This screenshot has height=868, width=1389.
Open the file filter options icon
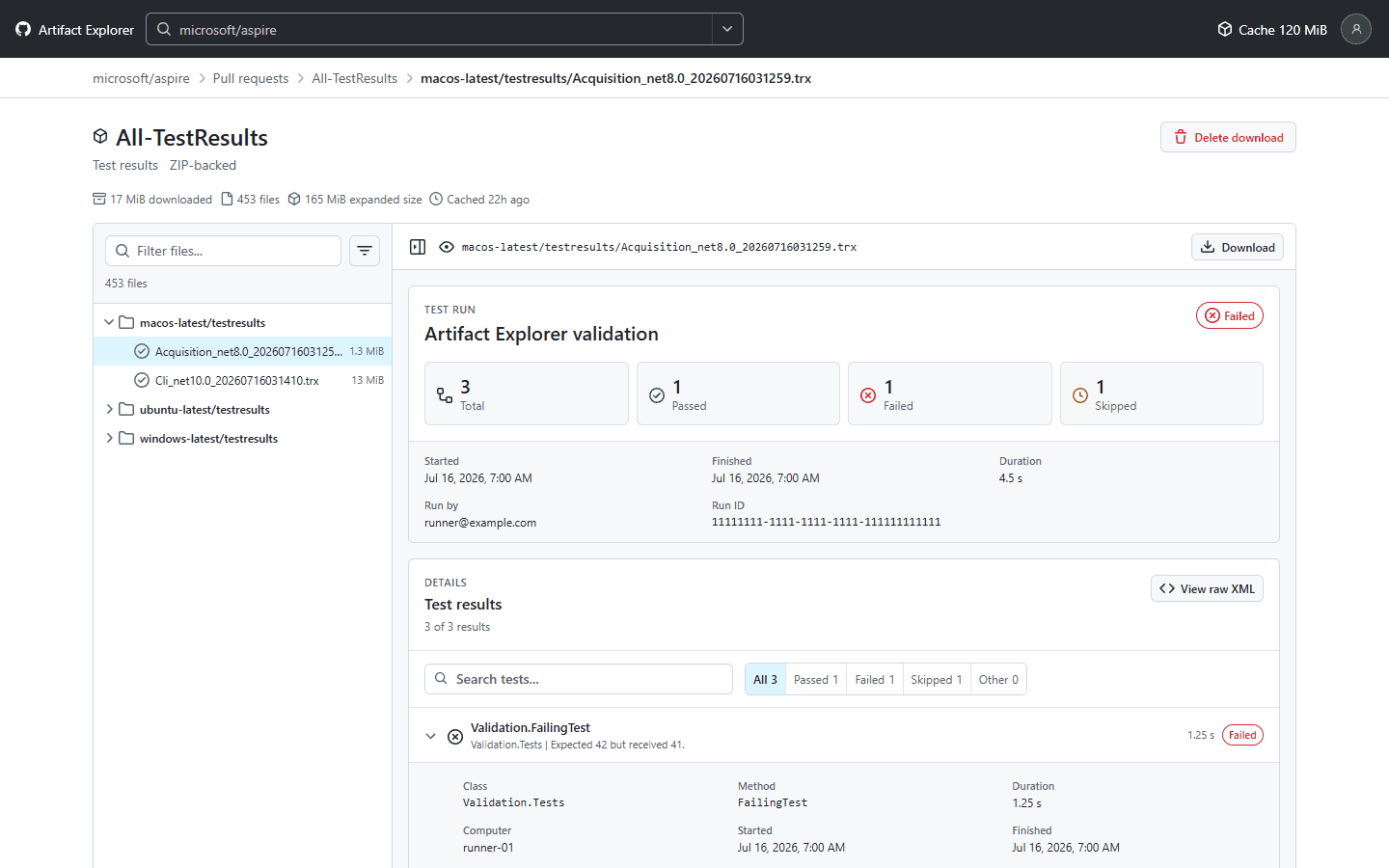(365, 251)
